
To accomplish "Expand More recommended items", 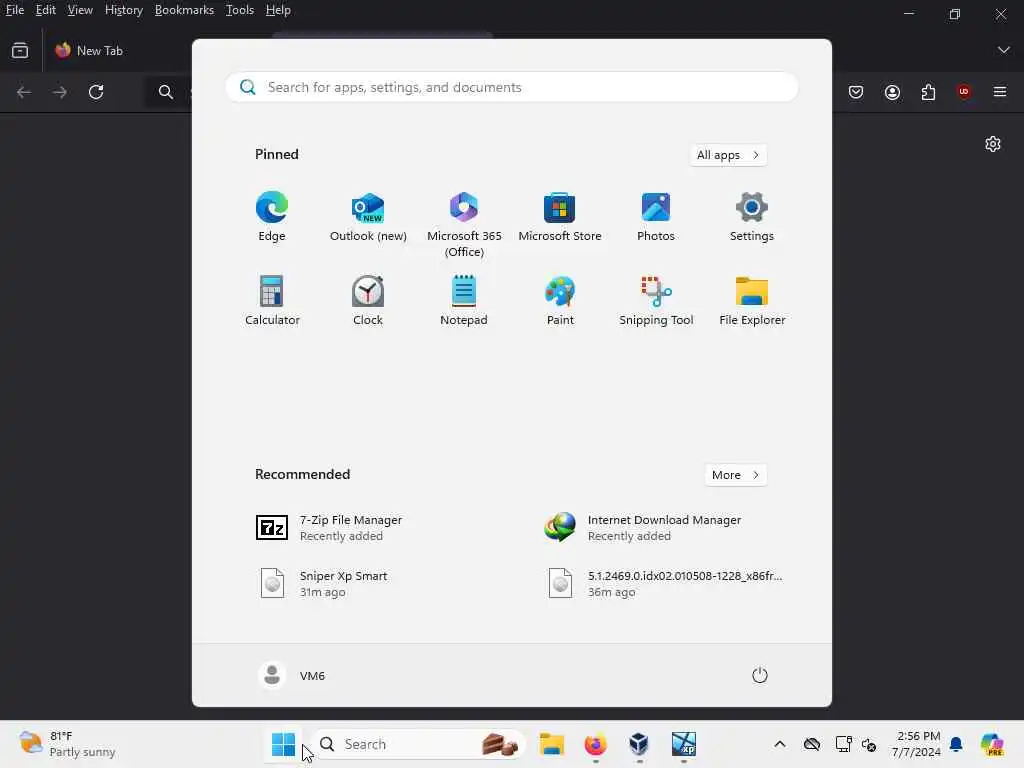I will (735, 475).
